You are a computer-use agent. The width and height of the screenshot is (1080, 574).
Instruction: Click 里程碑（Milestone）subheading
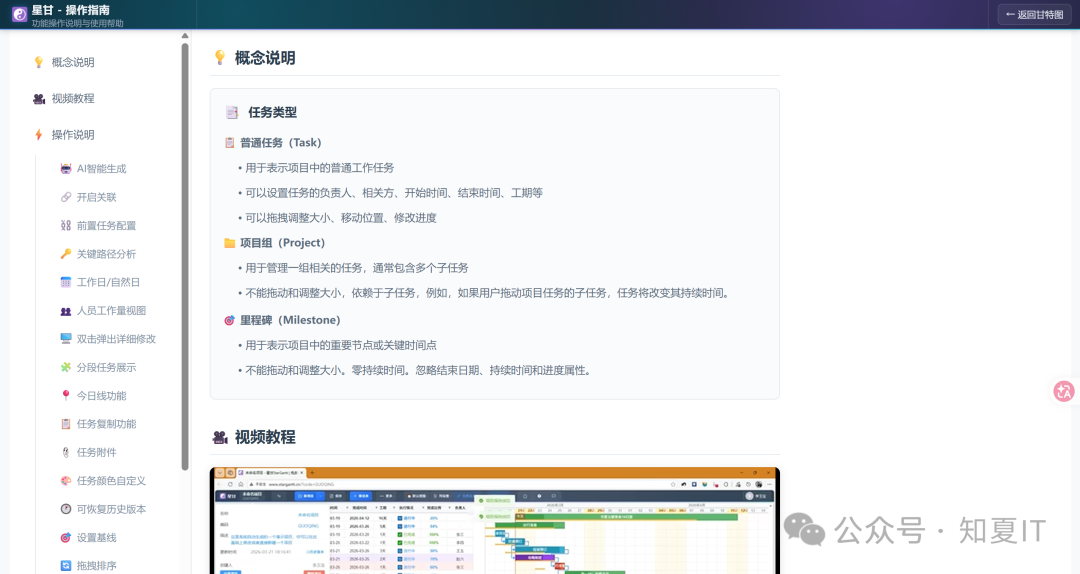pos(290,320)
